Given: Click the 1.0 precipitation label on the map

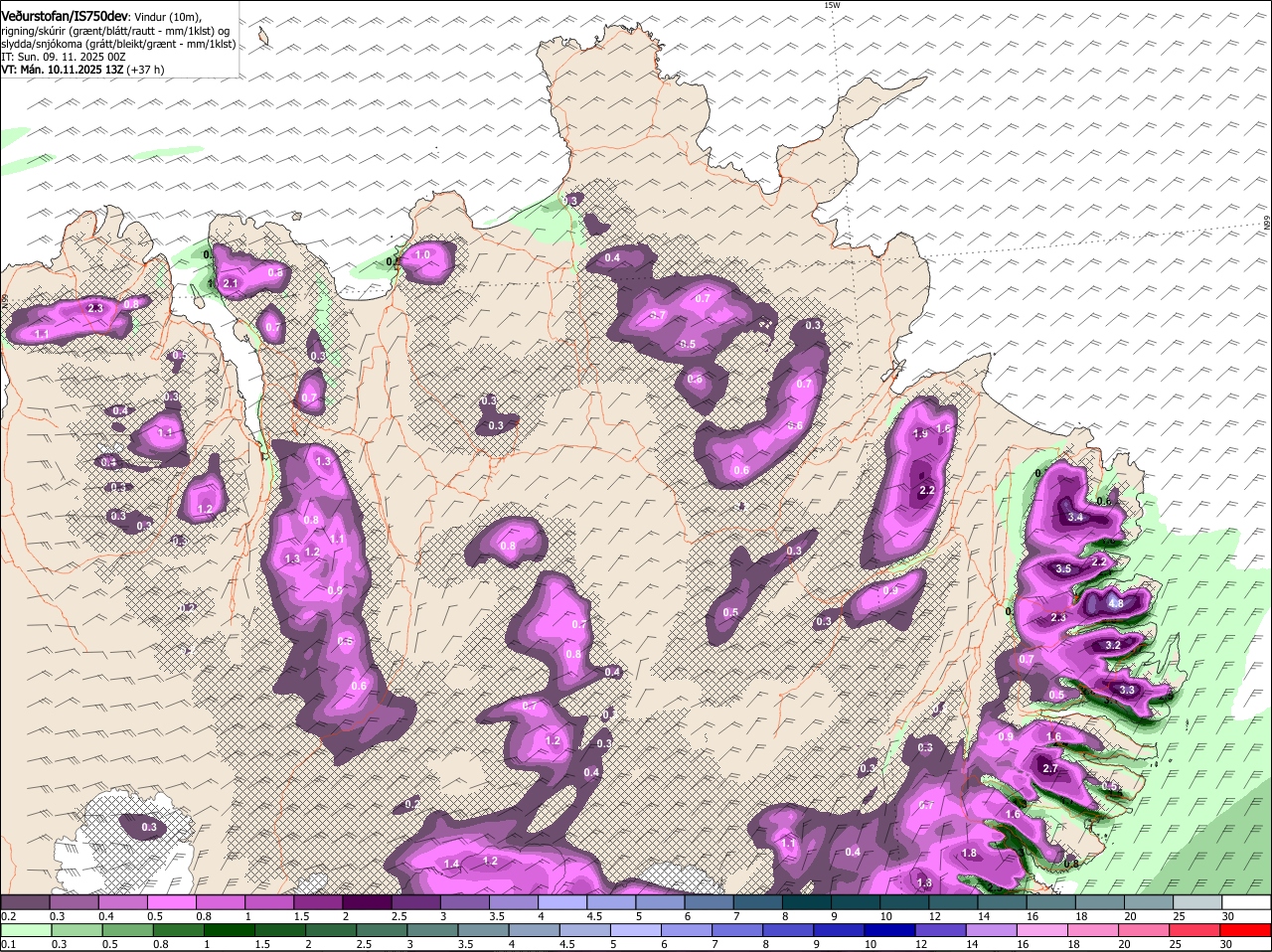Looking at the screenshot, I should pos(422,254).
